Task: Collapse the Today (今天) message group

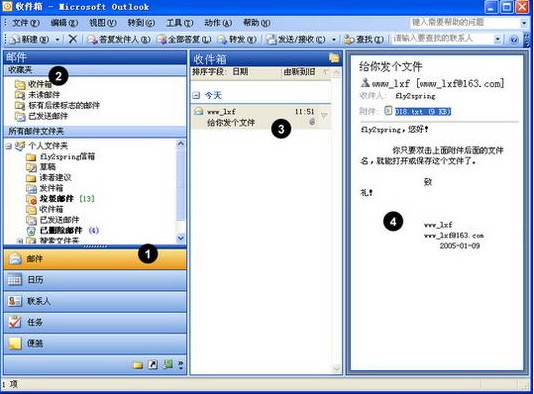Action: 196,95
